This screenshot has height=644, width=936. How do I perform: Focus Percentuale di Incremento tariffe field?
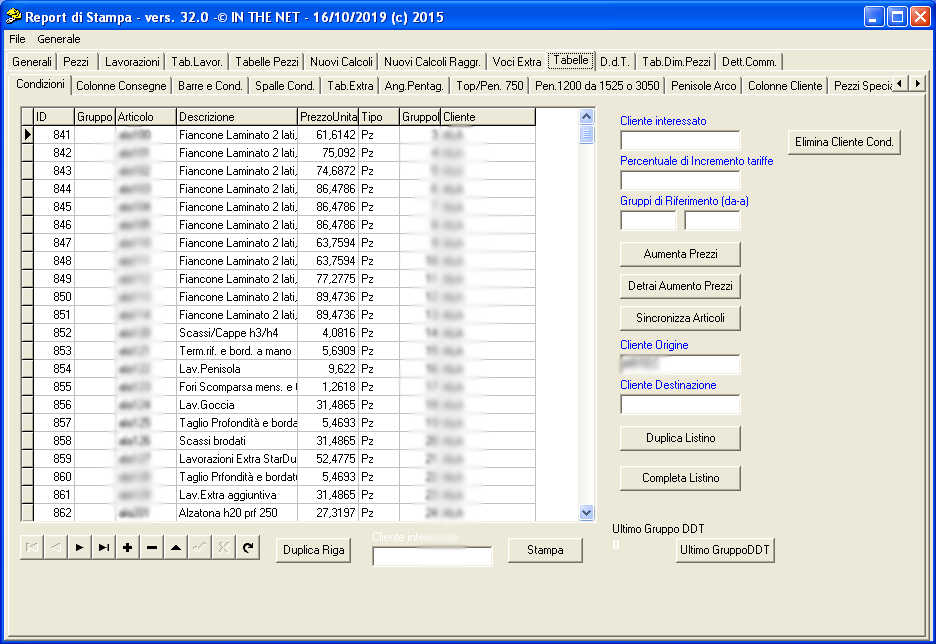tap(680, 180)
